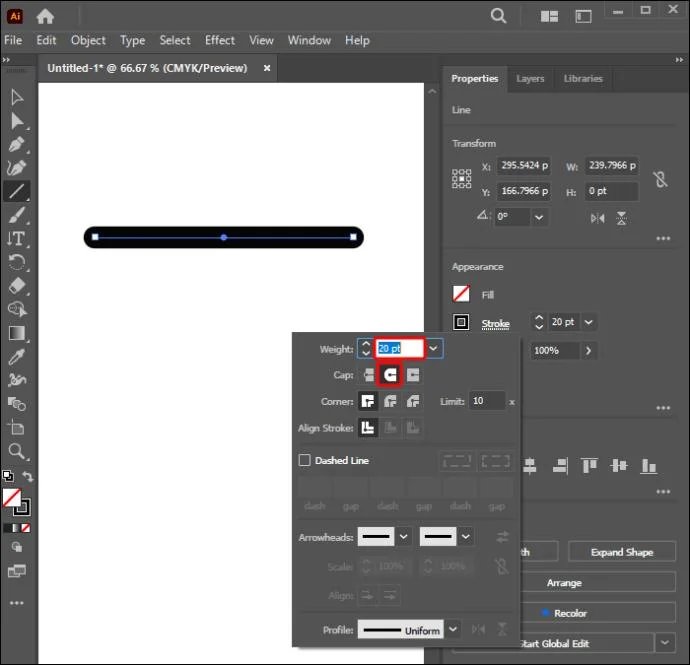
Task: Click the Expand Shape button
Action: tap(622, 552)
